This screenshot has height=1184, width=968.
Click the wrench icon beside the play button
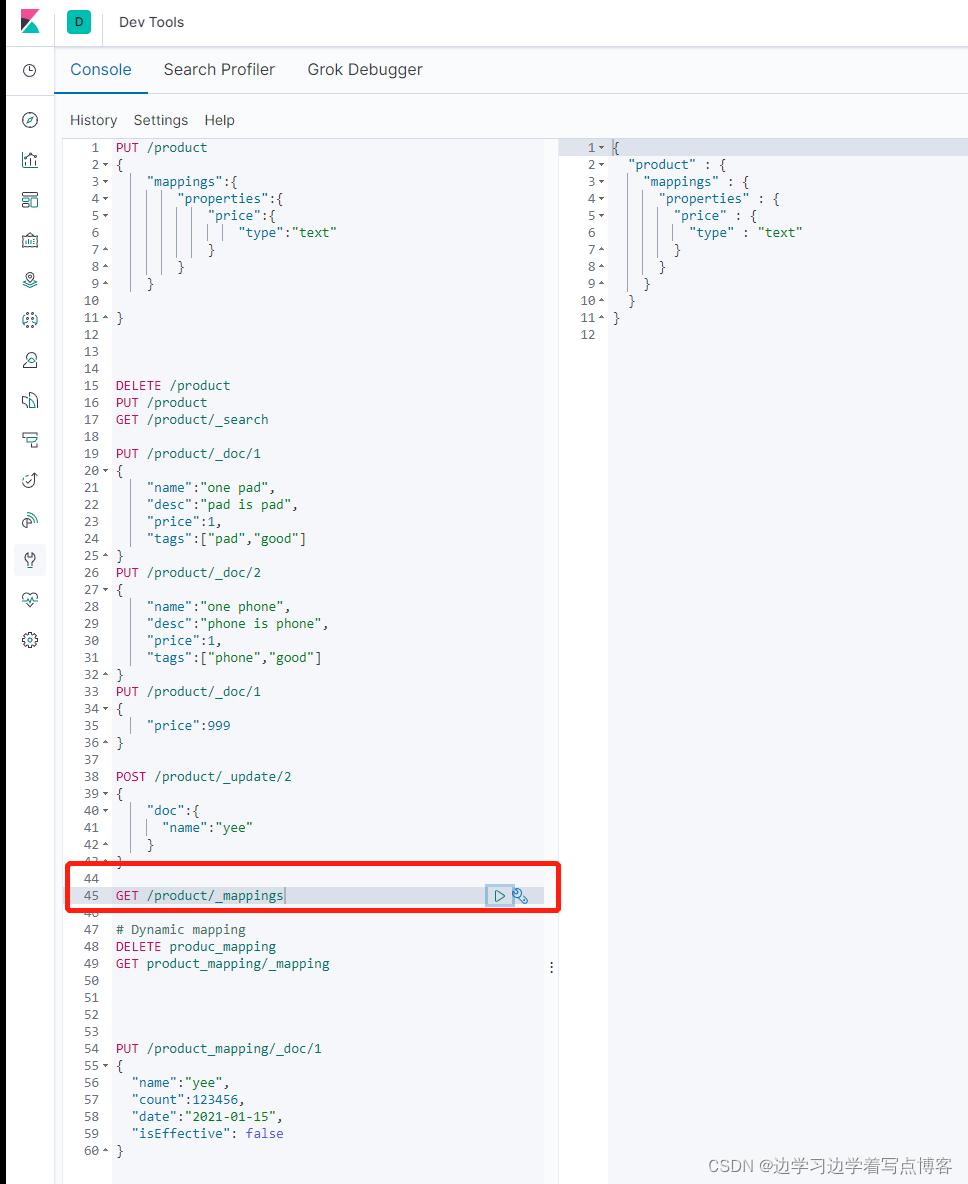tap(521, 896)
